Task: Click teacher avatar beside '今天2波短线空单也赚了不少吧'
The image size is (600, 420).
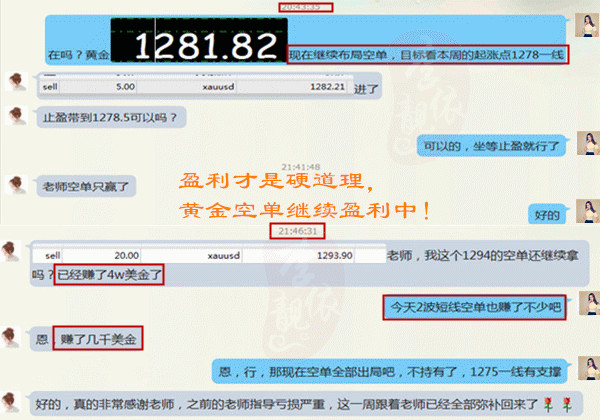Action: click(589, 303)
